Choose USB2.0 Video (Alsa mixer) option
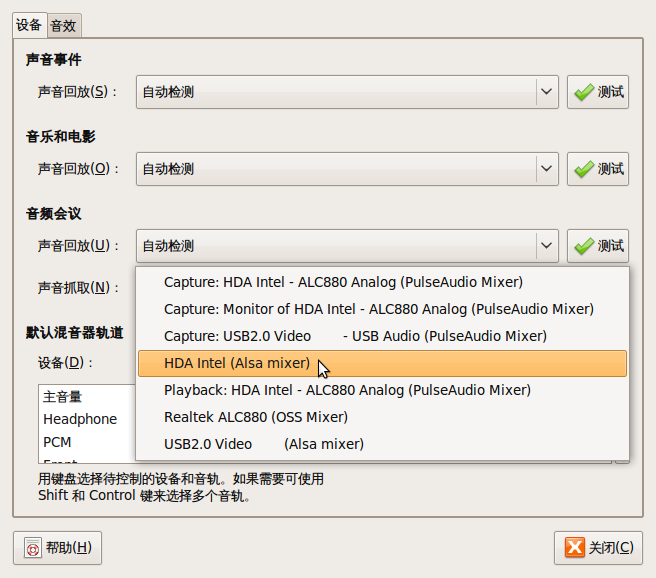Image resolution: width=656 pixels, height=578 pixels. click(x=382, y=444)
